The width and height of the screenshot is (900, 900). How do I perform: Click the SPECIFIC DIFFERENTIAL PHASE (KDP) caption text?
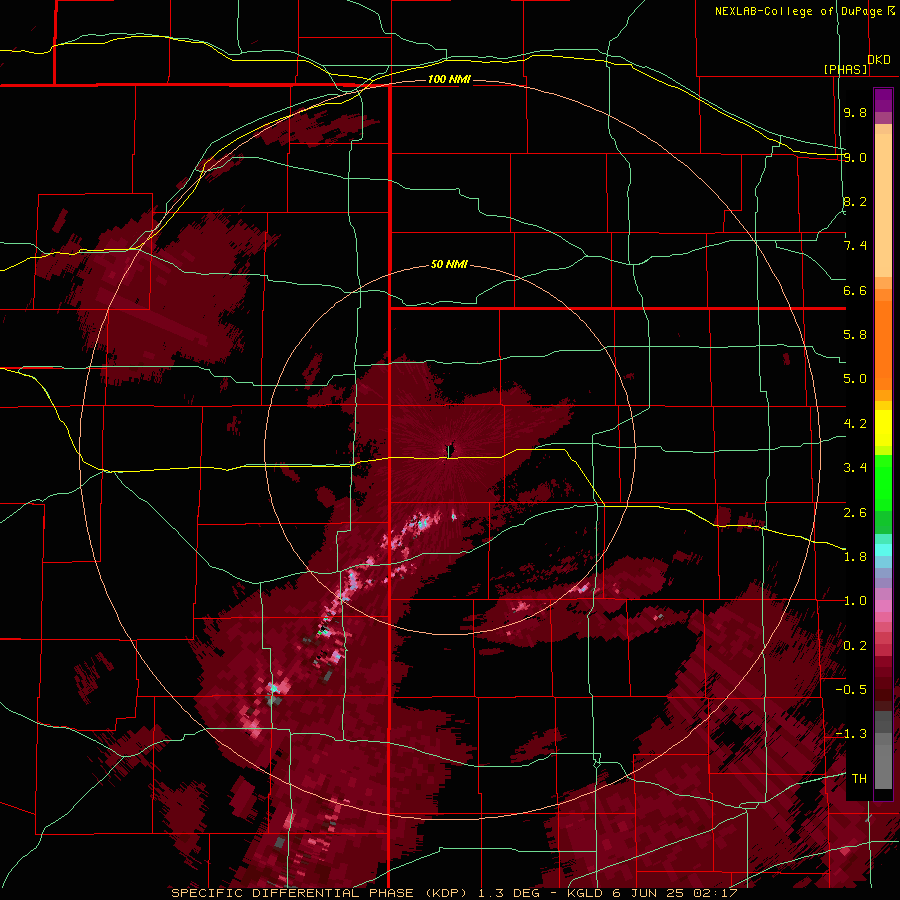pyautogui.click(x=320, y=893)
